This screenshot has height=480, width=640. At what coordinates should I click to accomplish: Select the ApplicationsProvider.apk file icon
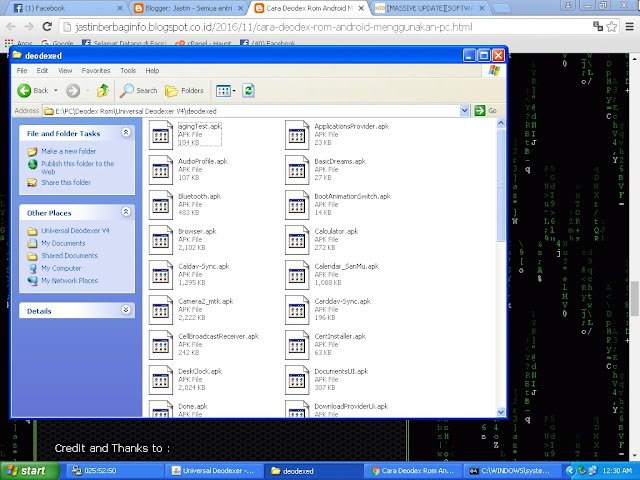[x=297, y=135]
